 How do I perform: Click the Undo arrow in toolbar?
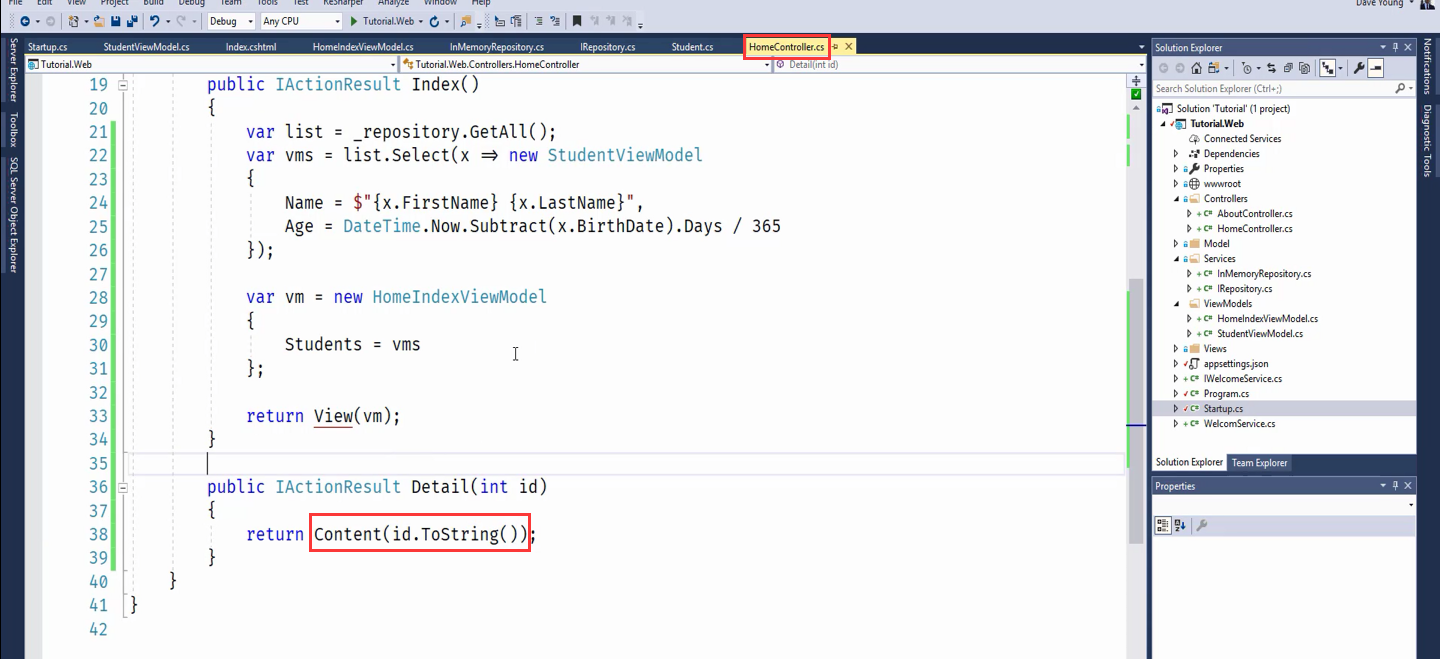pos(154,21)
